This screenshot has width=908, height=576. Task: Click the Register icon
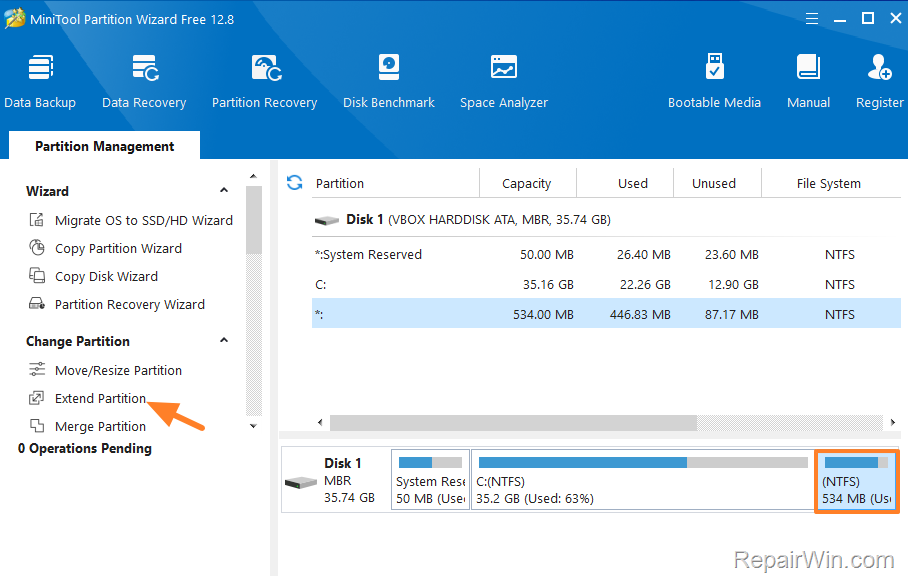pyautogui.click(x=879, y=81)
